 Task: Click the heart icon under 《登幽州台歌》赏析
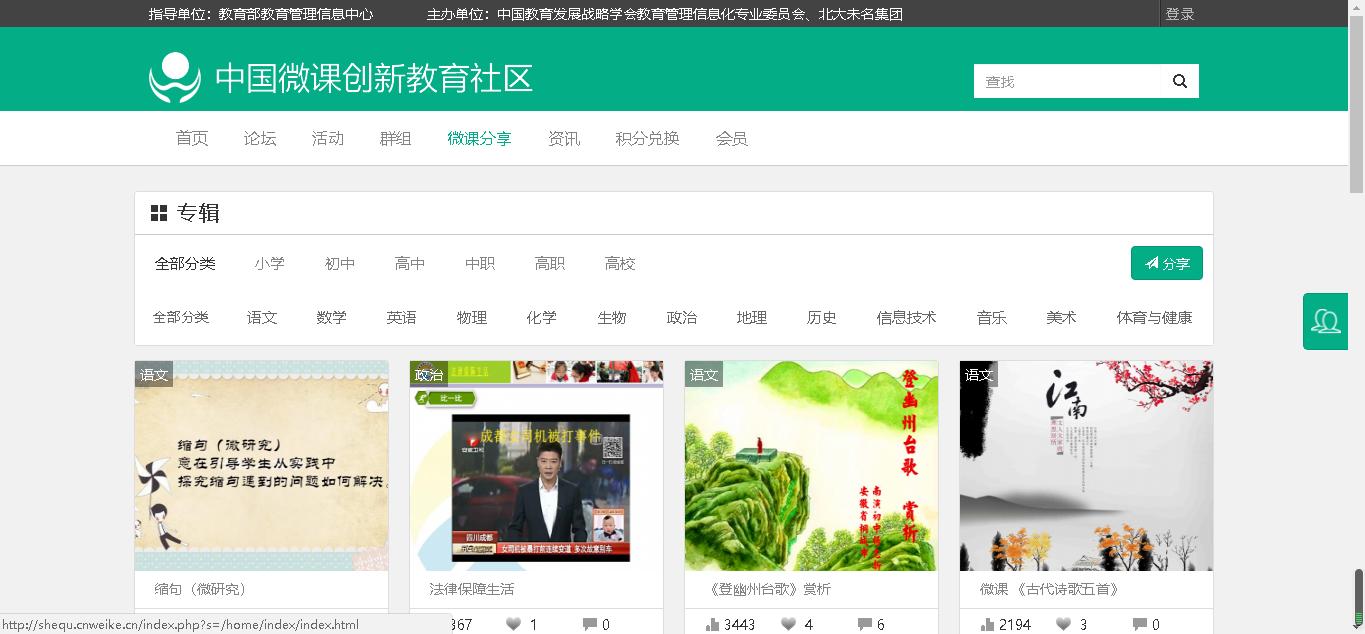pos(789,624)
